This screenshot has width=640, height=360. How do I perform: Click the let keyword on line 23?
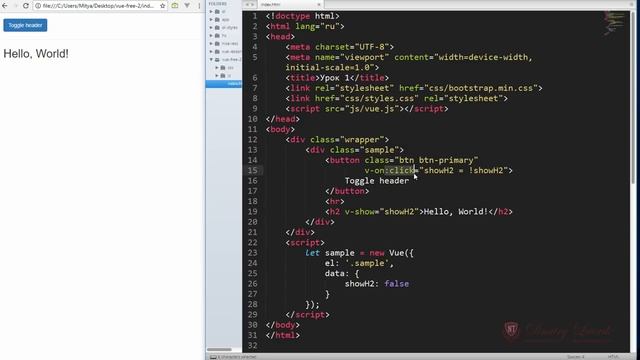click(312, 253)
